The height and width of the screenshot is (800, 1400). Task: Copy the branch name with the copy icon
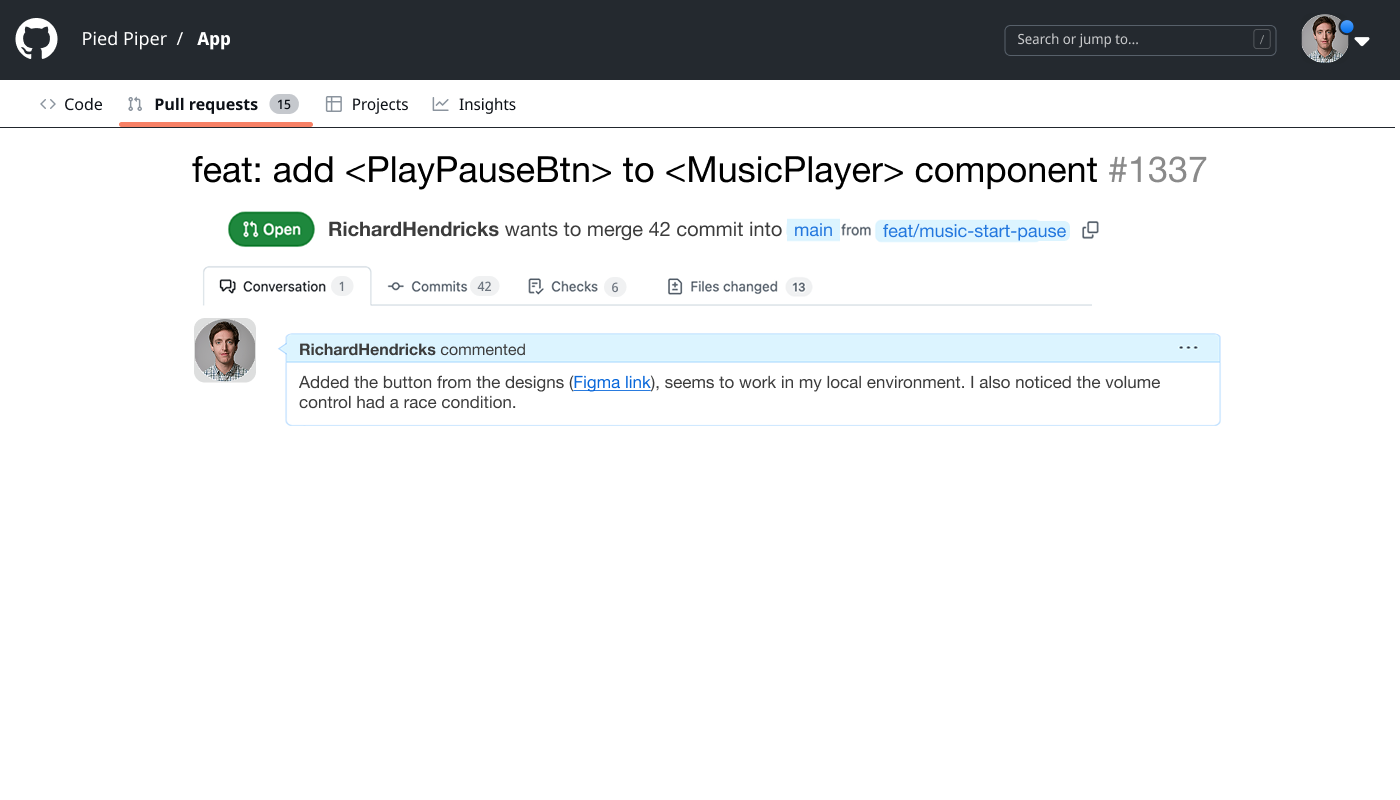tap(1090, 230)
